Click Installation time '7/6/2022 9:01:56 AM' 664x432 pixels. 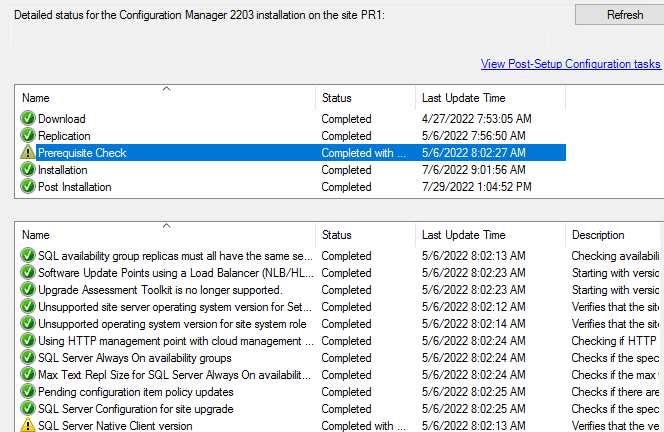point(473,169)
